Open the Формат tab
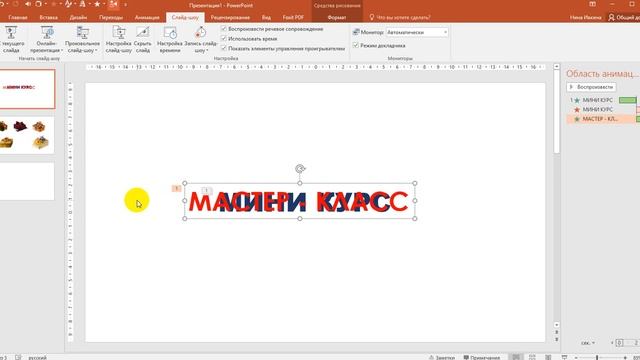Image resolution: width=640 pixels, height=360 pixels. 337,17
